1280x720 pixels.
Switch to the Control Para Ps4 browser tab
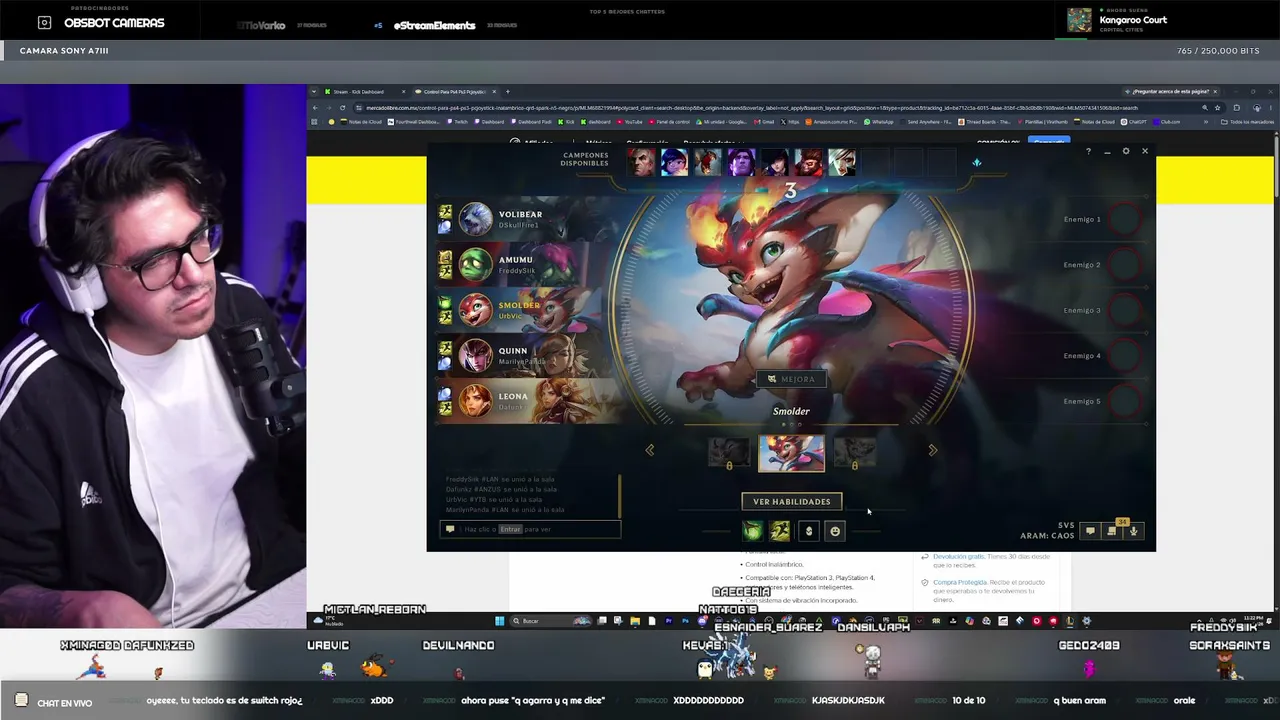pos(452,92)
